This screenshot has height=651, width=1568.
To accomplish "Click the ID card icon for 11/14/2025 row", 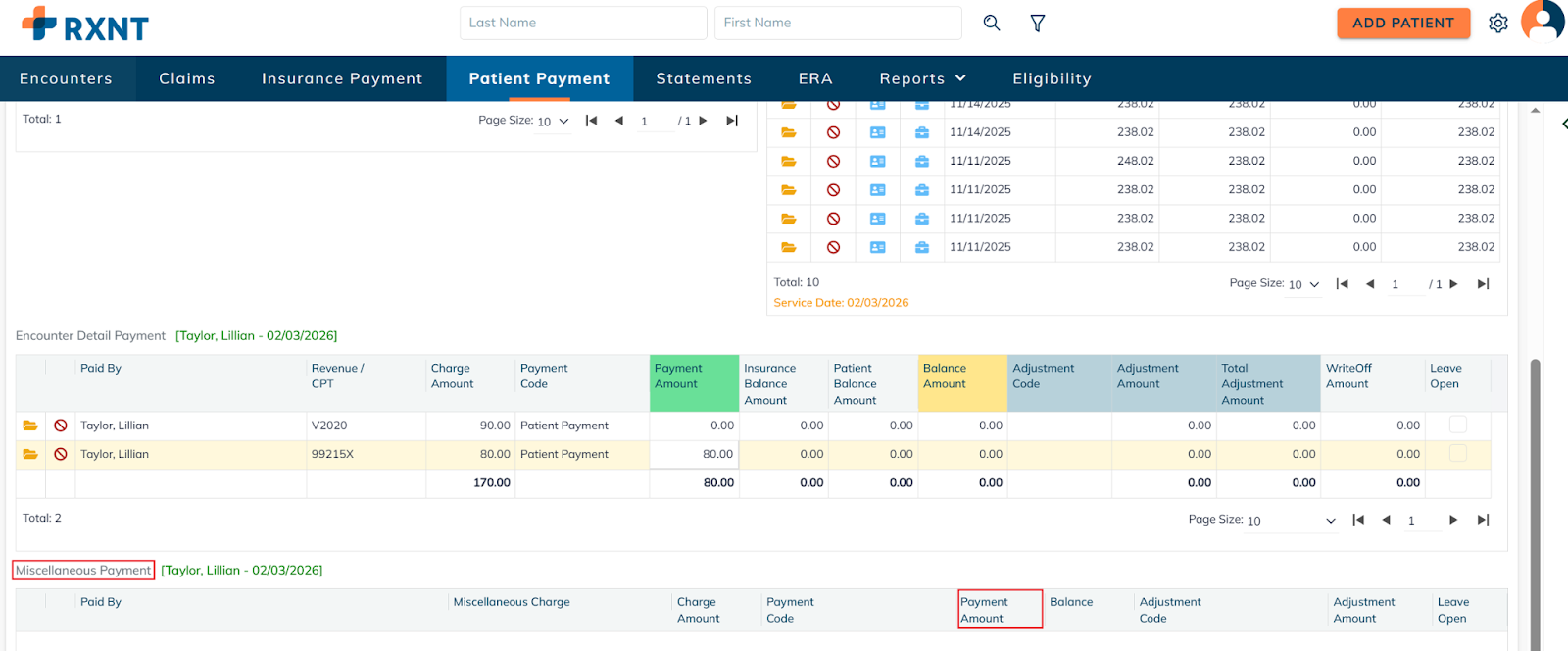I will click(x=878, y=132).
